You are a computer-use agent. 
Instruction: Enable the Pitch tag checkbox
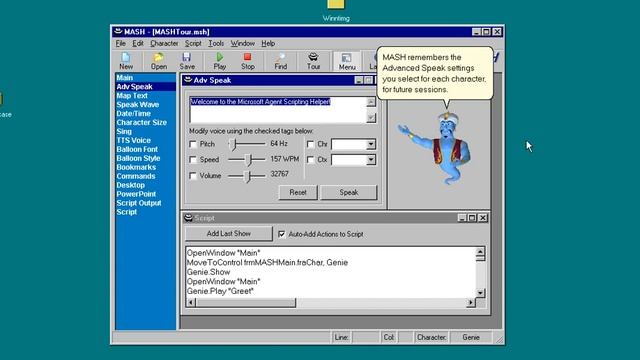pos(193,144)
